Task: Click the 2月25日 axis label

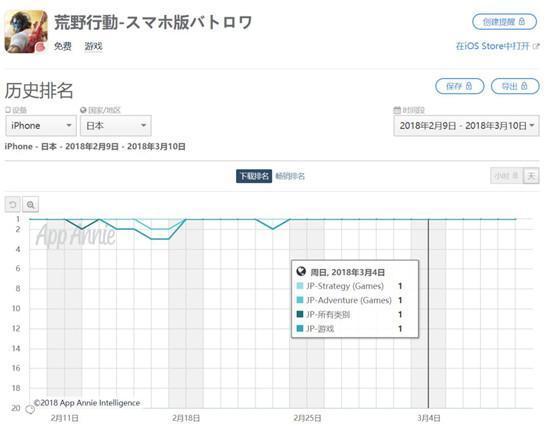Action: [307, 418]
